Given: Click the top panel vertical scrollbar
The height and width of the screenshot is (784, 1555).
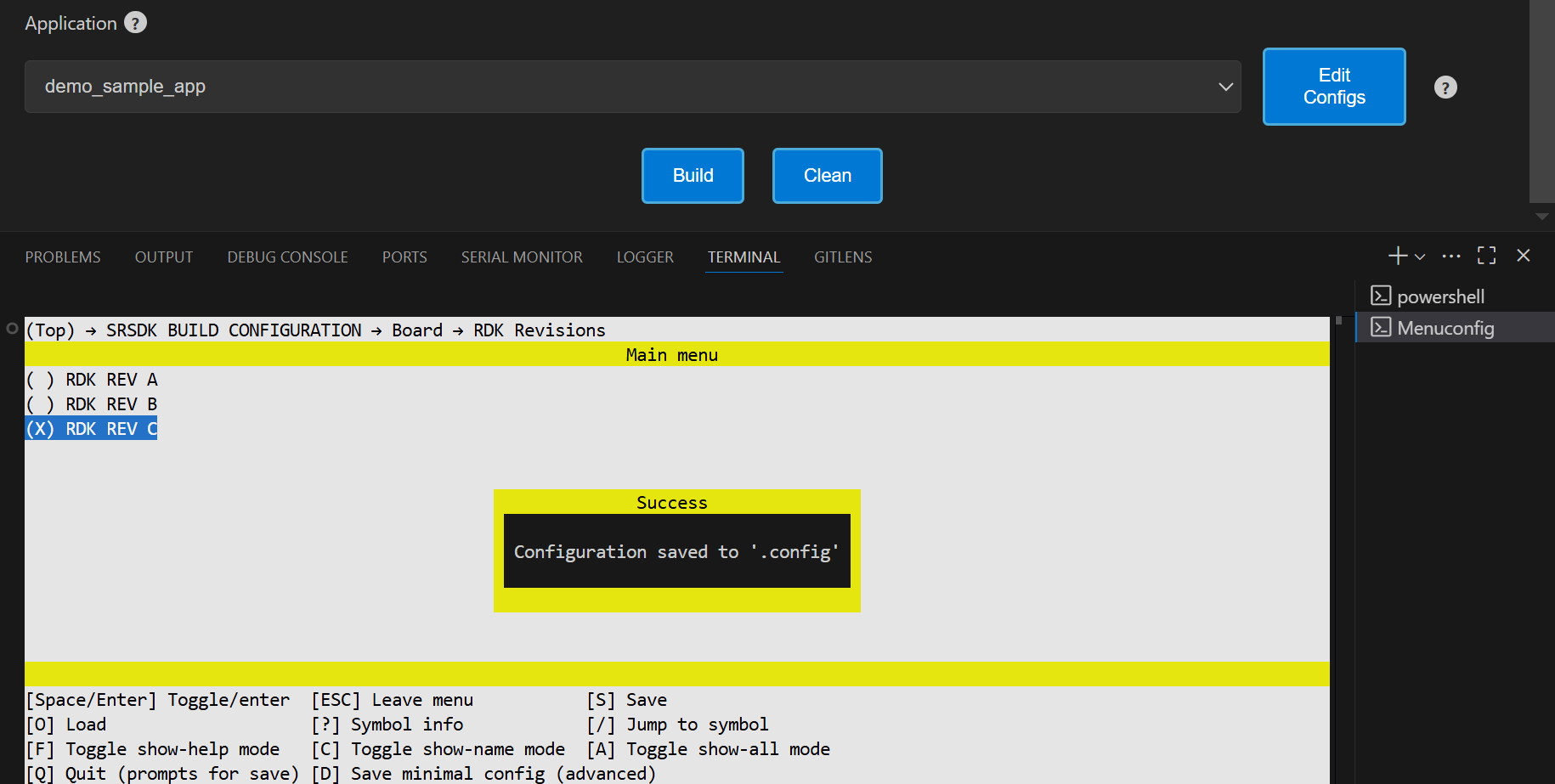Looking at the screenshot, I should pos(1541,102).
